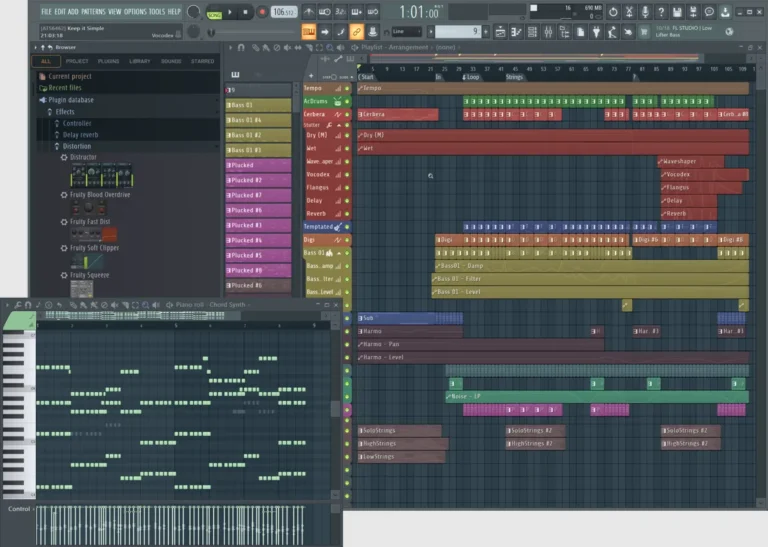
Task: Open the playlist view icon (orange)
Action: click(309, 32)
